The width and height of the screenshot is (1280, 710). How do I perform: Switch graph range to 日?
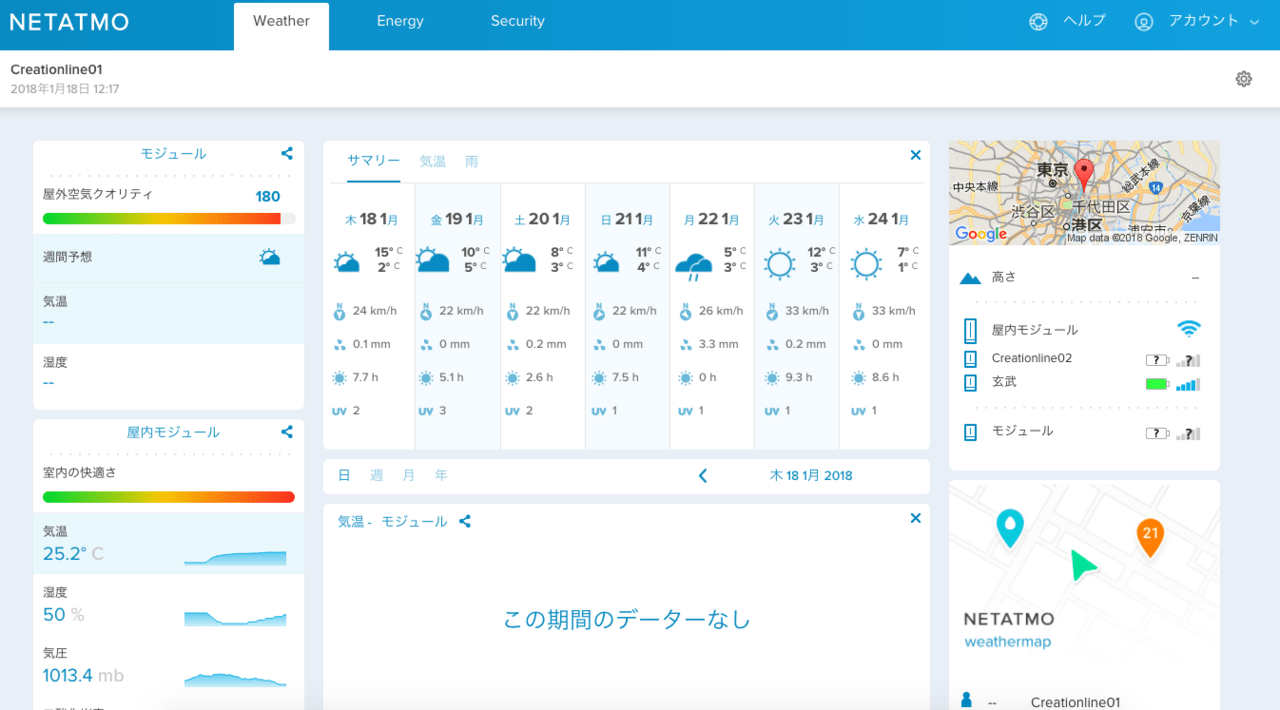point(344,476)
